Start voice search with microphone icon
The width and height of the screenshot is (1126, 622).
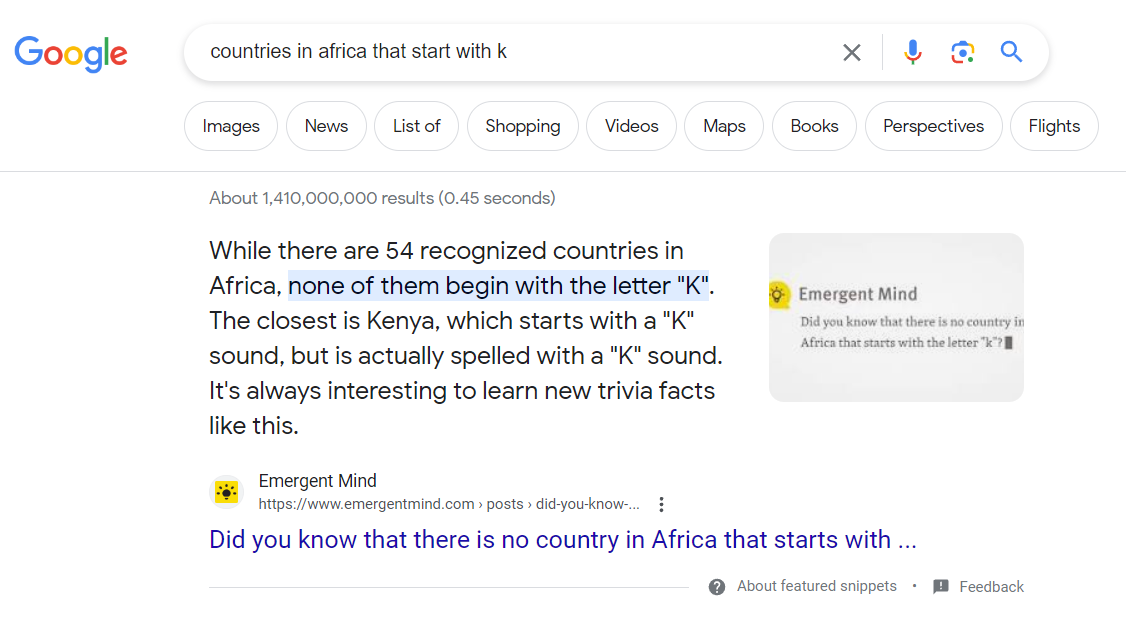[x=912, y=52]
